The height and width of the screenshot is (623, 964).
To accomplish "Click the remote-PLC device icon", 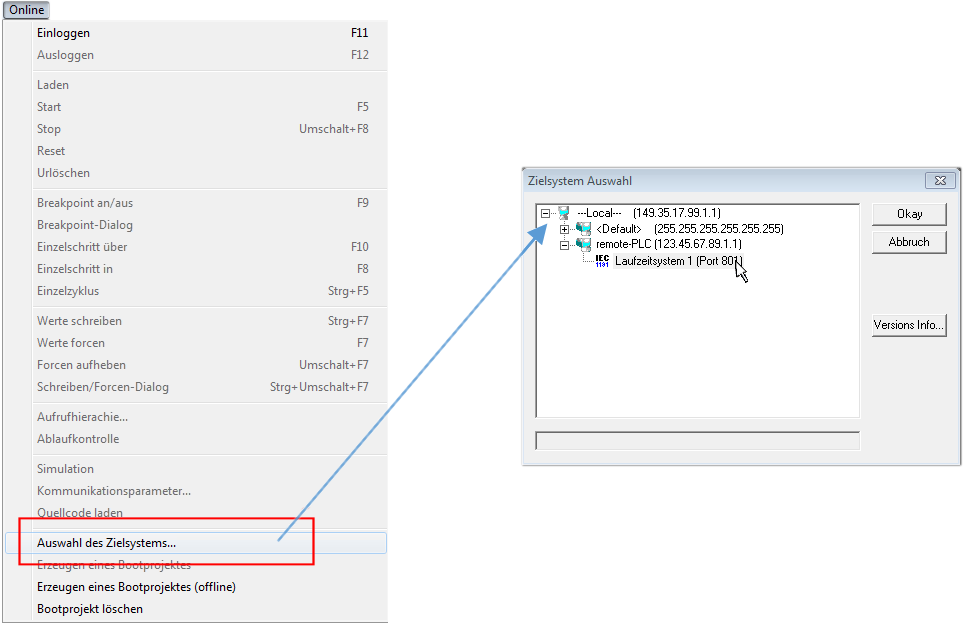I will [583, 244].
